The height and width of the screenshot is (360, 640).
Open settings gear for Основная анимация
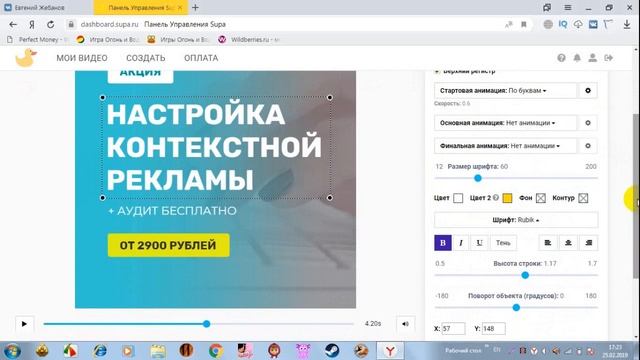click(588, 123)
